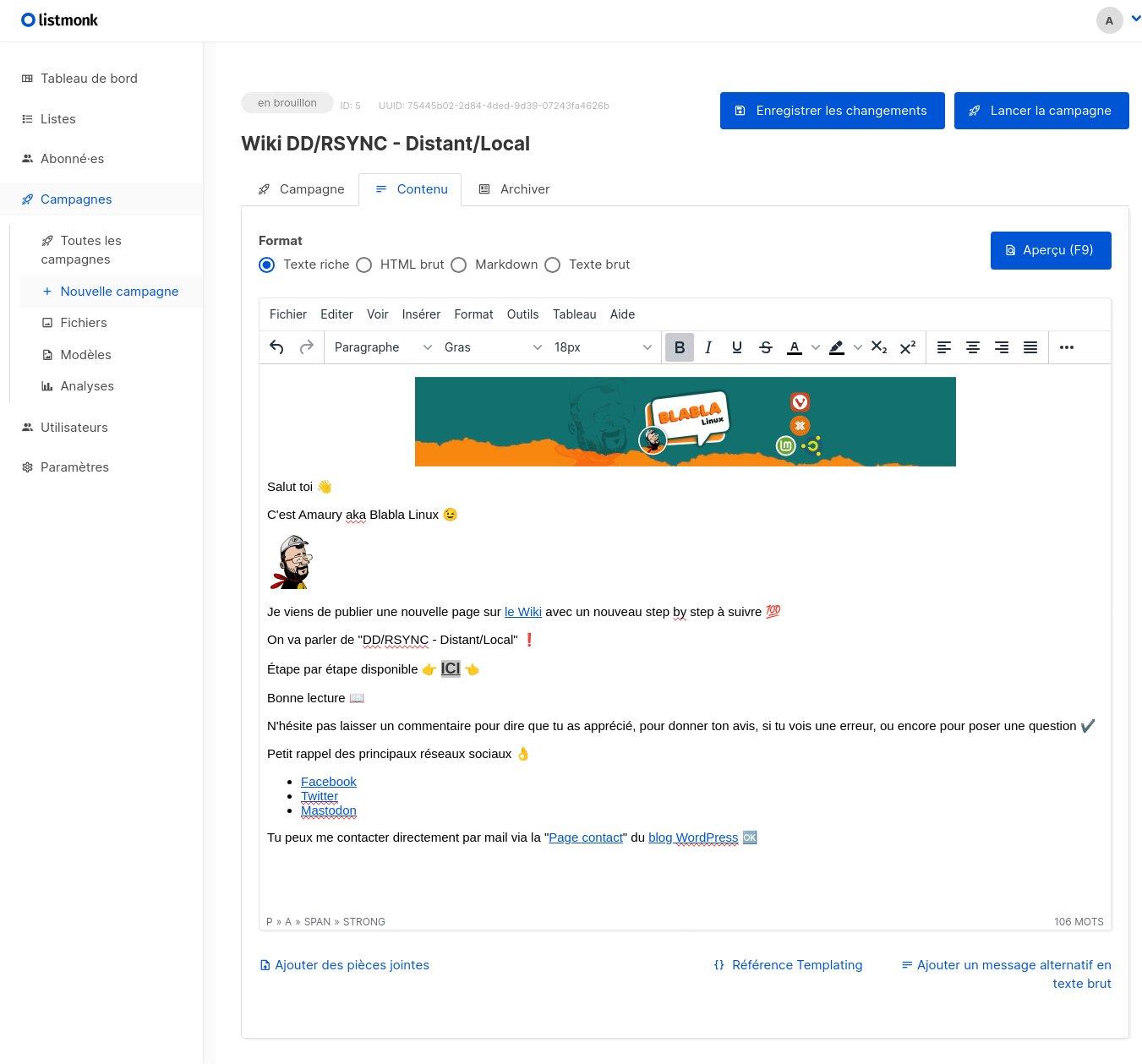Open the text color picker arrow
1142x1064 pixels.
pyautogui.click(x=816, y=347)
